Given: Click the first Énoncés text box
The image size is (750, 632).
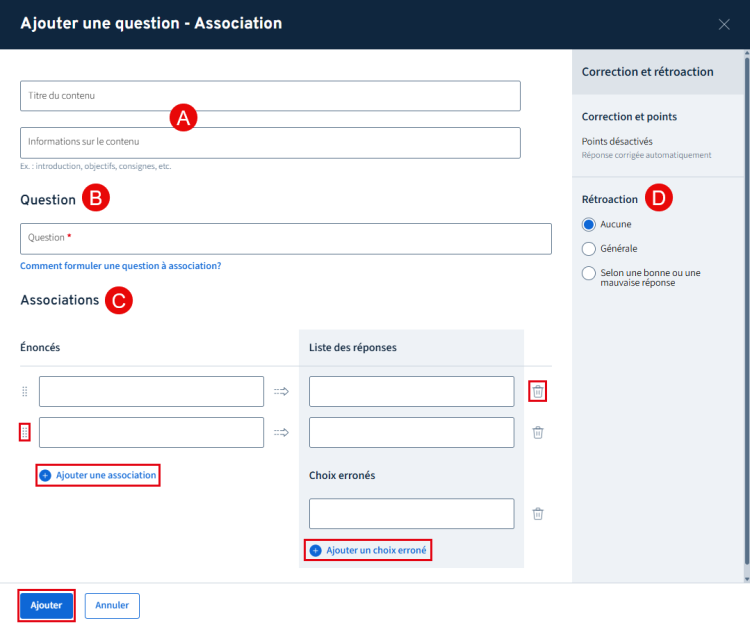Looking at the screenshot, I should pyautogui.click(x=151, y=392).
